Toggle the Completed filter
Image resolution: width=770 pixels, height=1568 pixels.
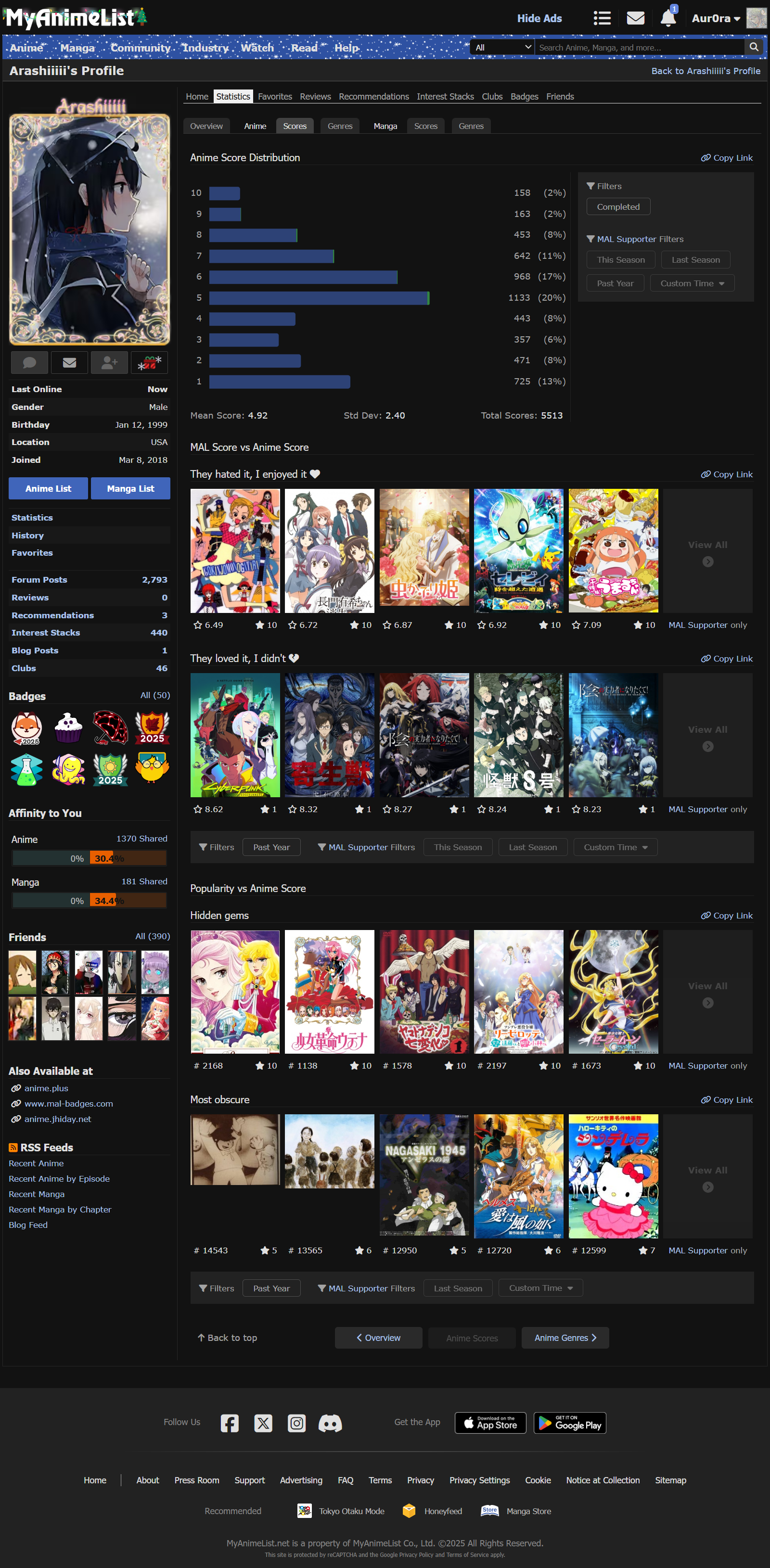coord(618,206)
